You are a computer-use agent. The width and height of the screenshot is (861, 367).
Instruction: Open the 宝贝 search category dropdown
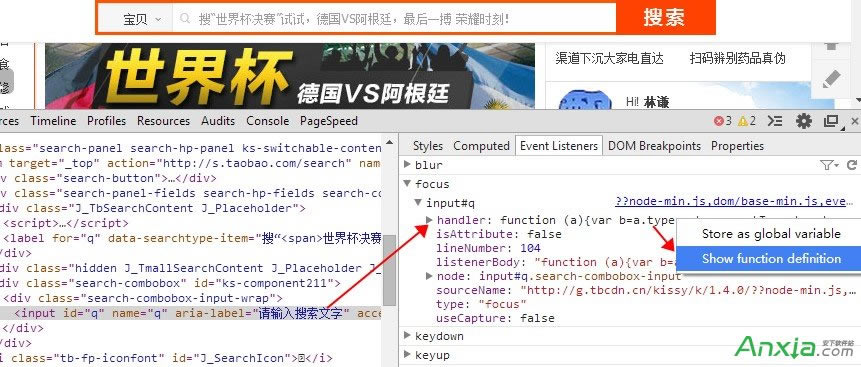[141, 20]
